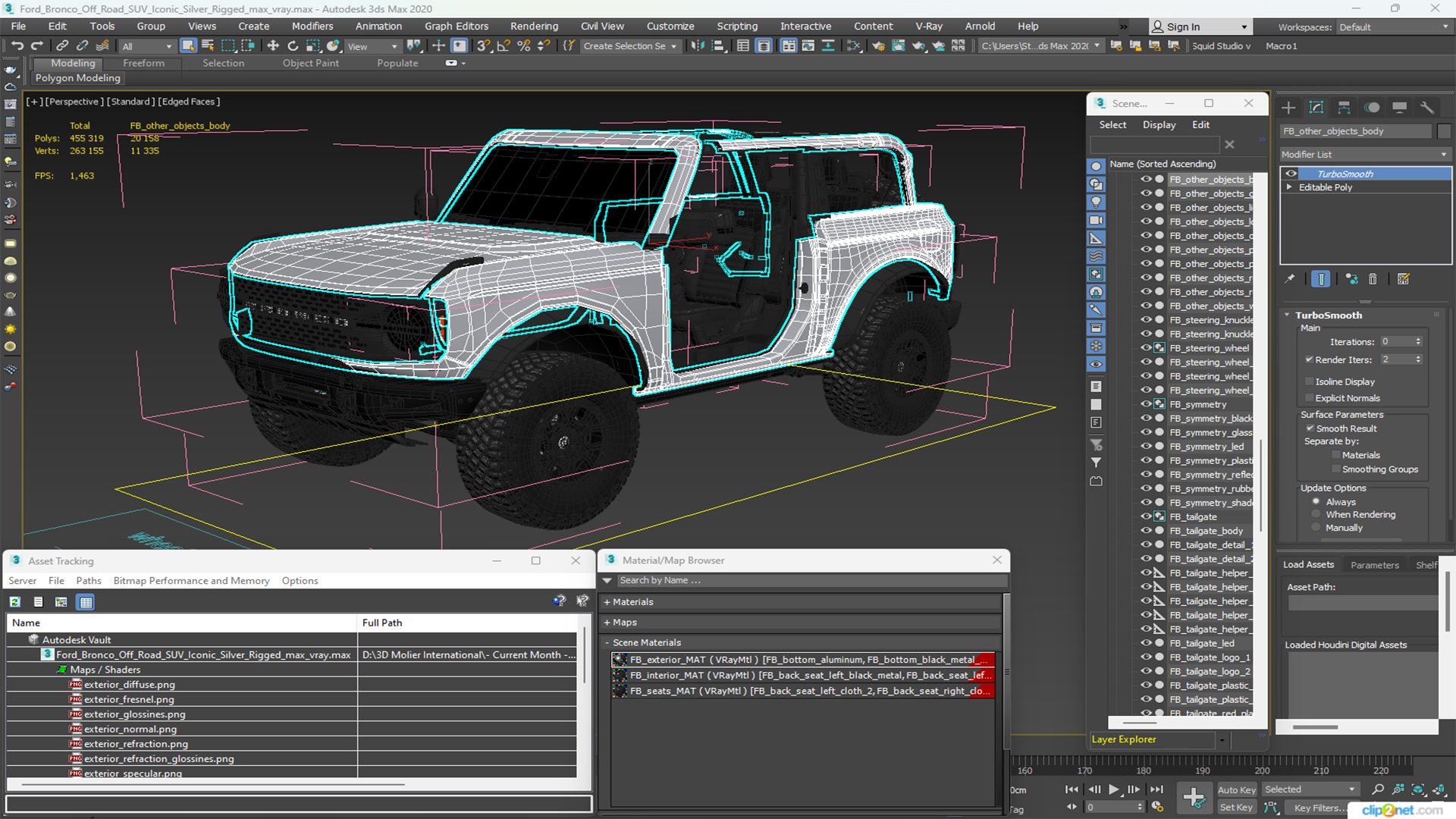Screen dimensions: 1456x819
Task: Click Table View icon in Asset Tracking
Action: [x=86, y=602]
